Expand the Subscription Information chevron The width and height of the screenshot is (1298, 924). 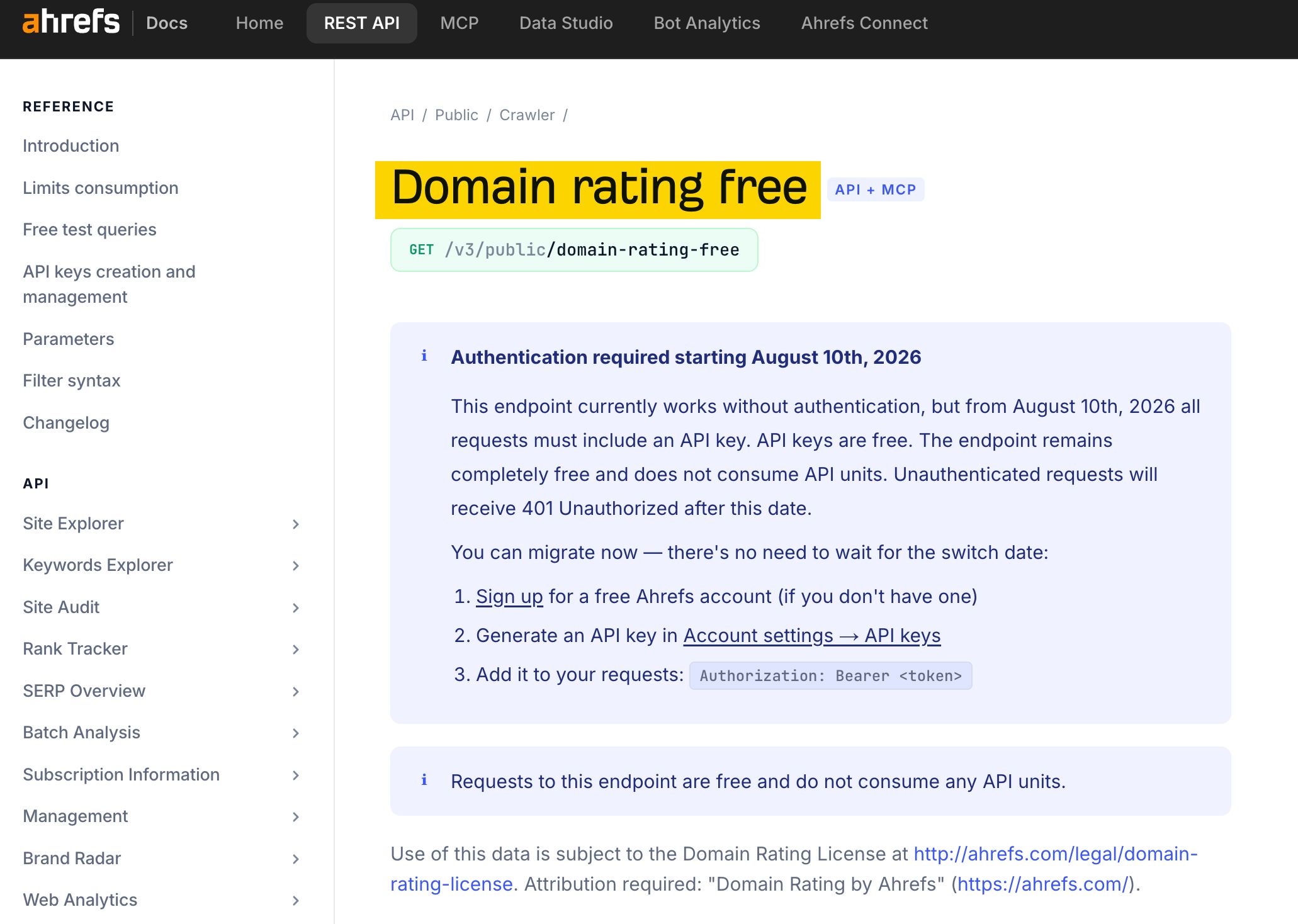pyautogui.click(x=295, y=775)
